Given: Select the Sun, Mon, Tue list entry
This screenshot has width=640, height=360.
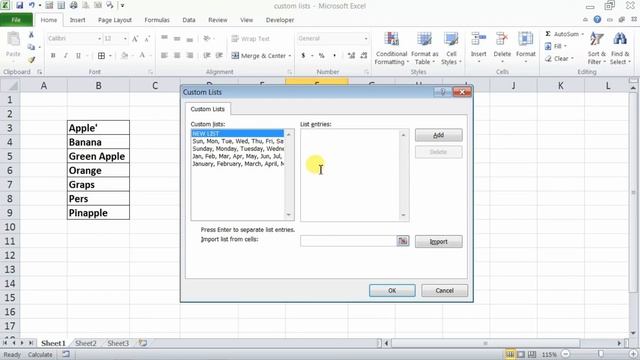Looking at the screenshot, I should (x=238, y=141).
